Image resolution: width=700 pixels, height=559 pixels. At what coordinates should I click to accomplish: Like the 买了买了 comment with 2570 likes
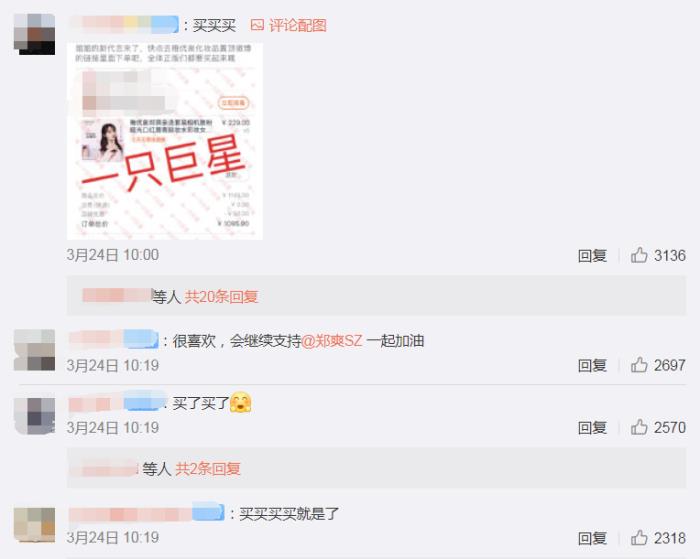639,427
